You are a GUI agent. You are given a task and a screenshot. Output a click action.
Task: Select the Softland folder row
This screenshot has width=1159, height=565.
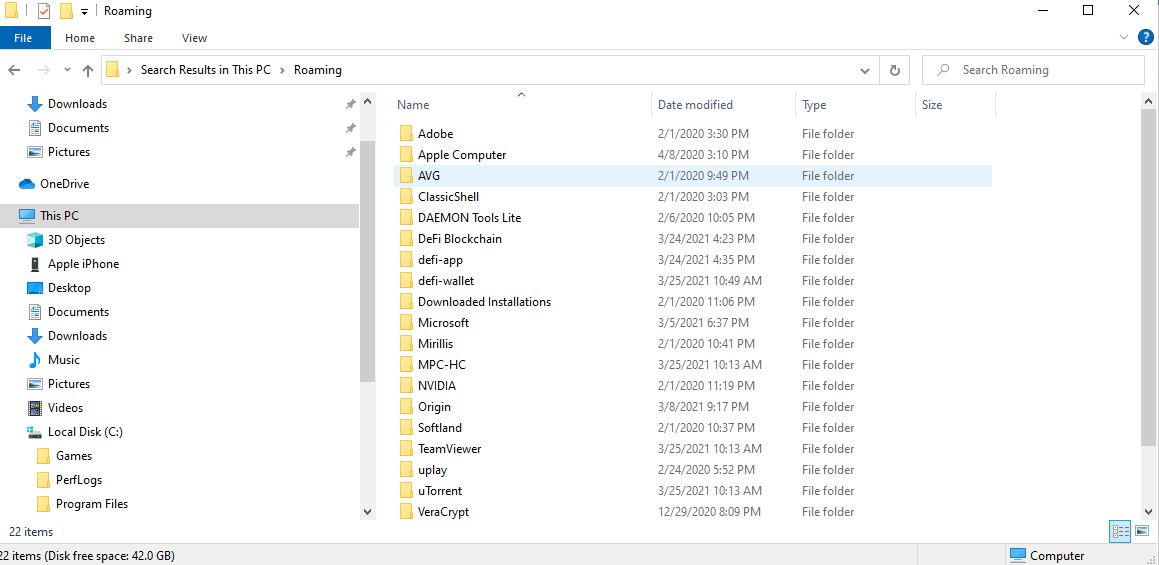coord(694,427)
